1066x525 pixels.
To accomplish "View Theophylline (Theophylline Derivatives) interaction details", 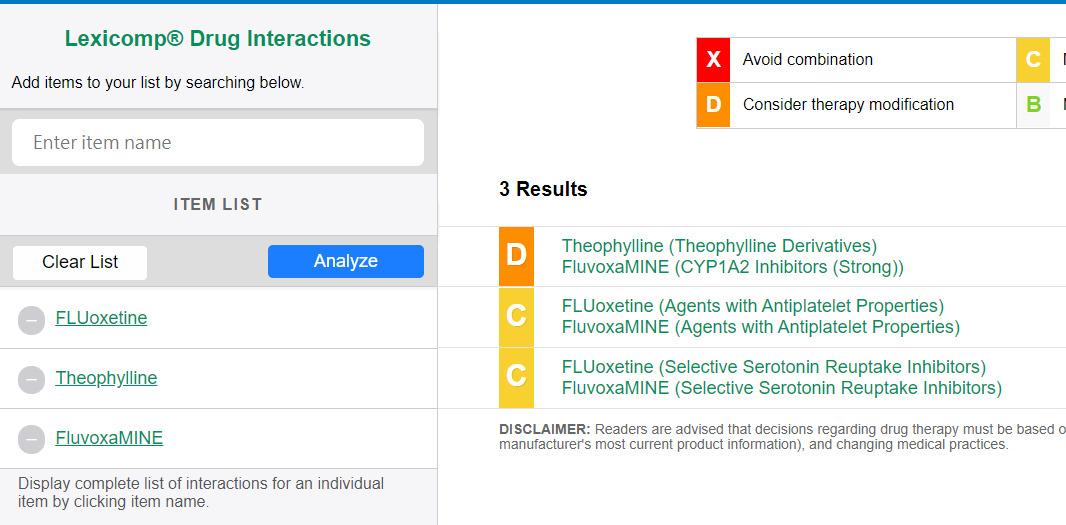I will [719, 246].
